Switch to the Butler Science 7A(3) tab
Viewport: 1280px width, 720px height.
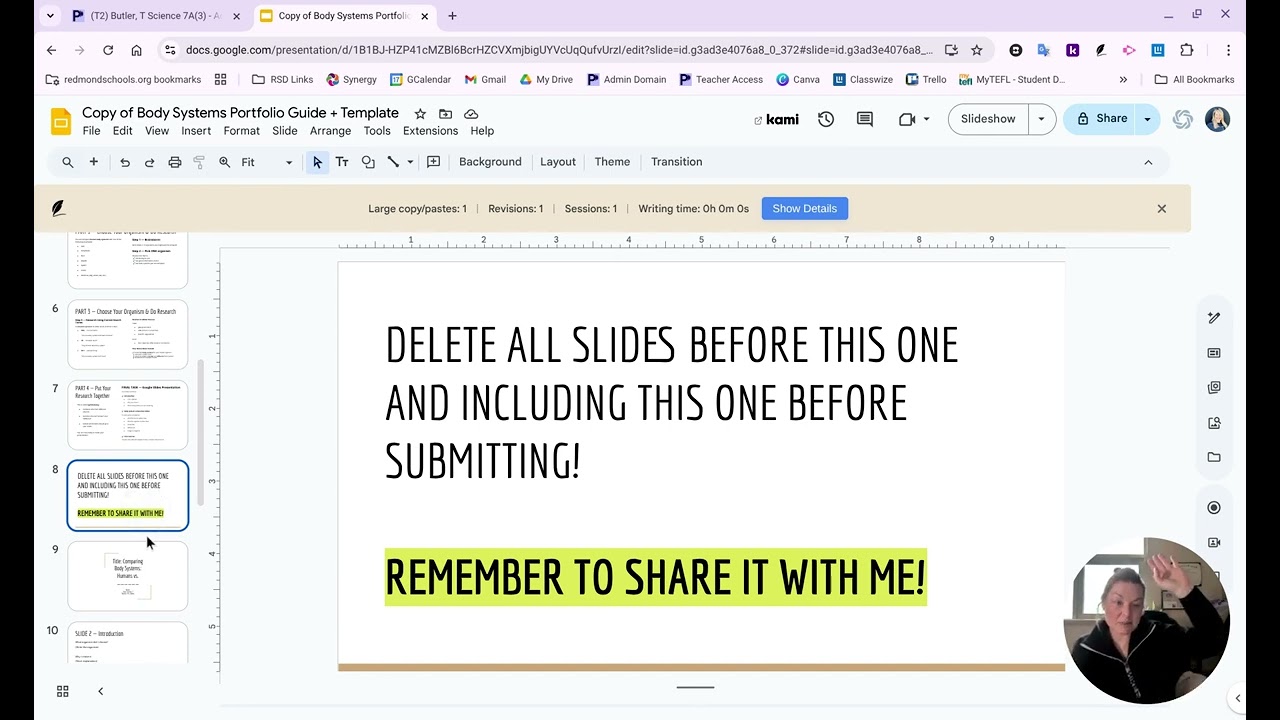(157, 16)
